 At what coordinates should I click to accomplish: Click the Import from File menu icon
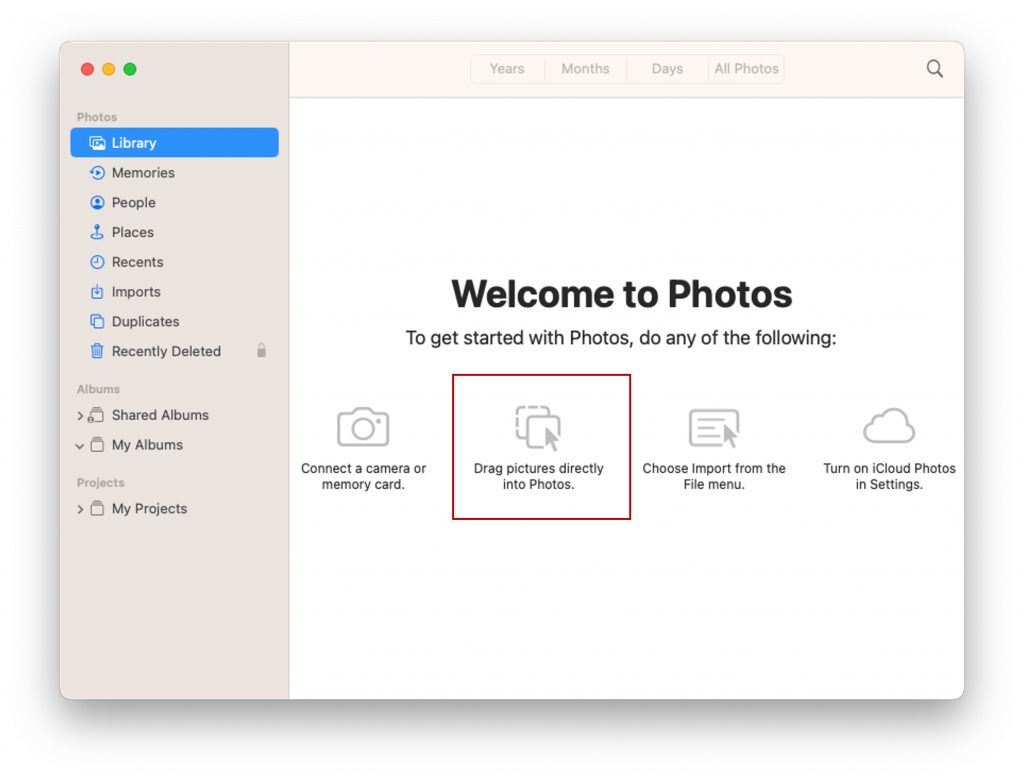click(x=714, y=427)
